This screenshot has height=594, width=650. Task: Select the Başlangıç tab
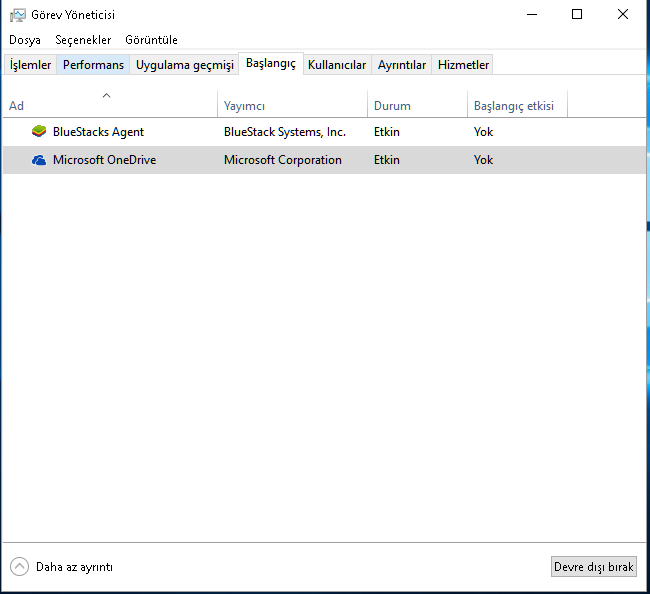point(271,63)
